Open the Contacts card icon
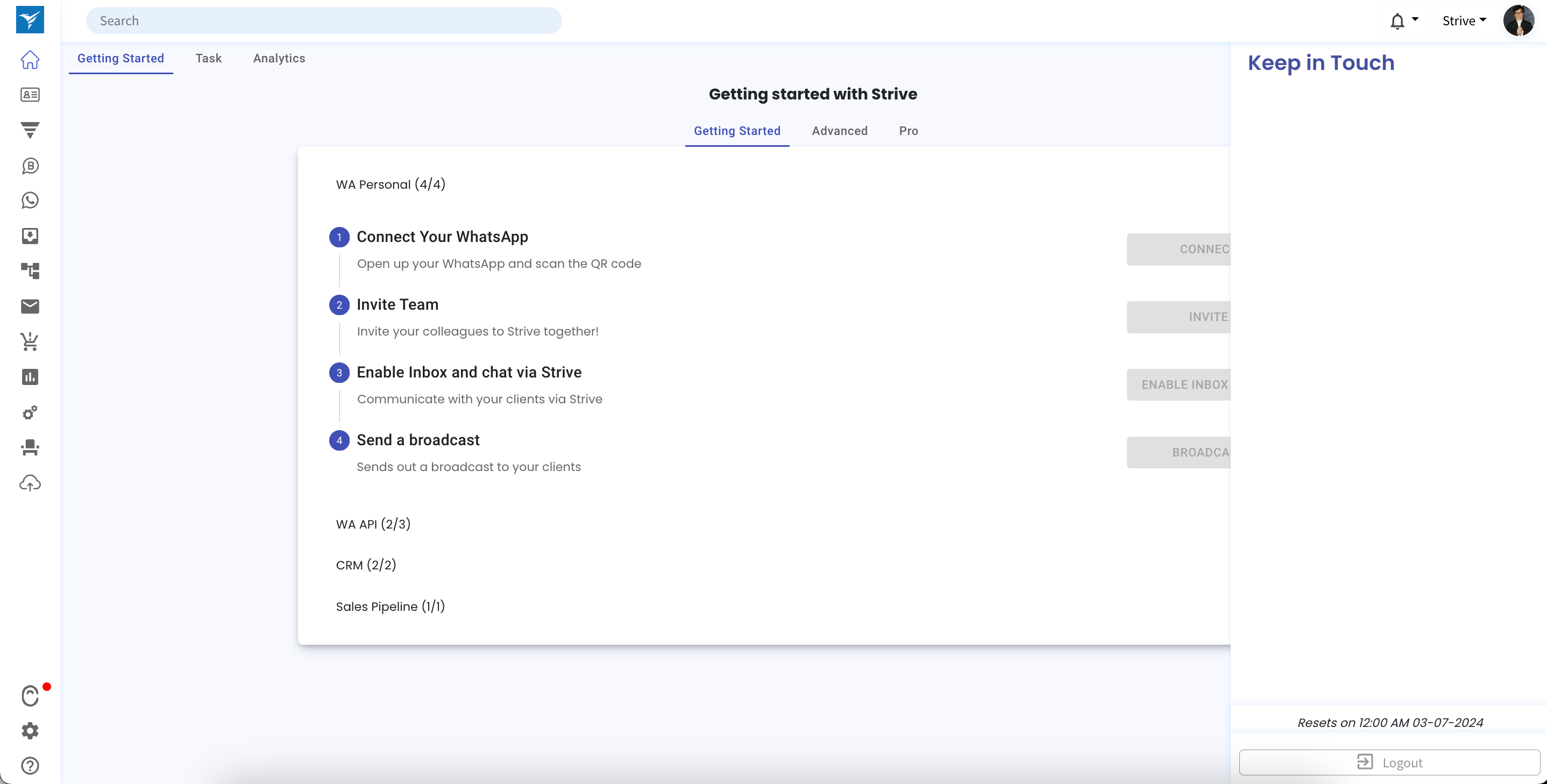1547x784 pixels. click(x=30, y=95)
